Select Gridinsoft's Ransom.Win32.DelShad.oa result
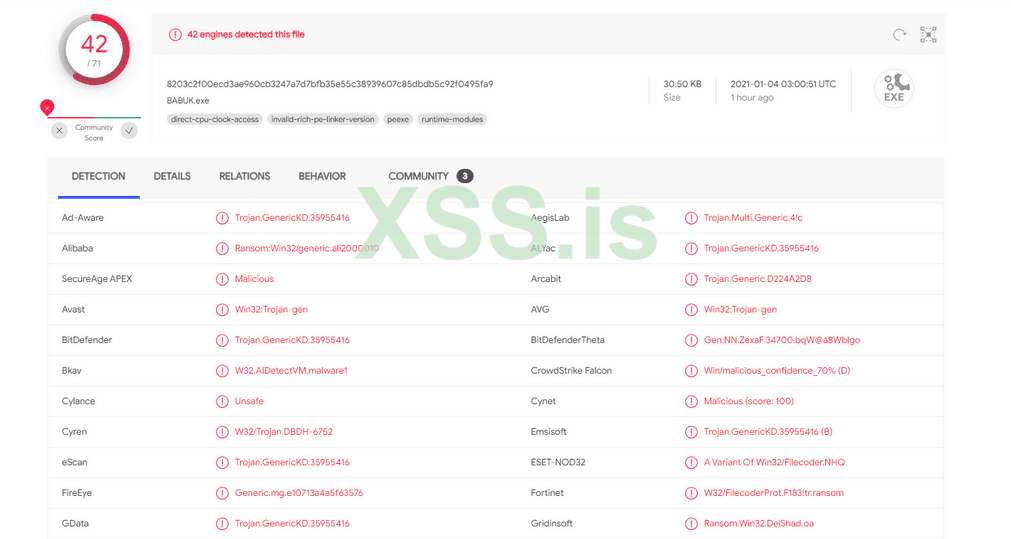The height and width of the screenshot is (539, 1011). pyautogui.click(x=759, y=524)
